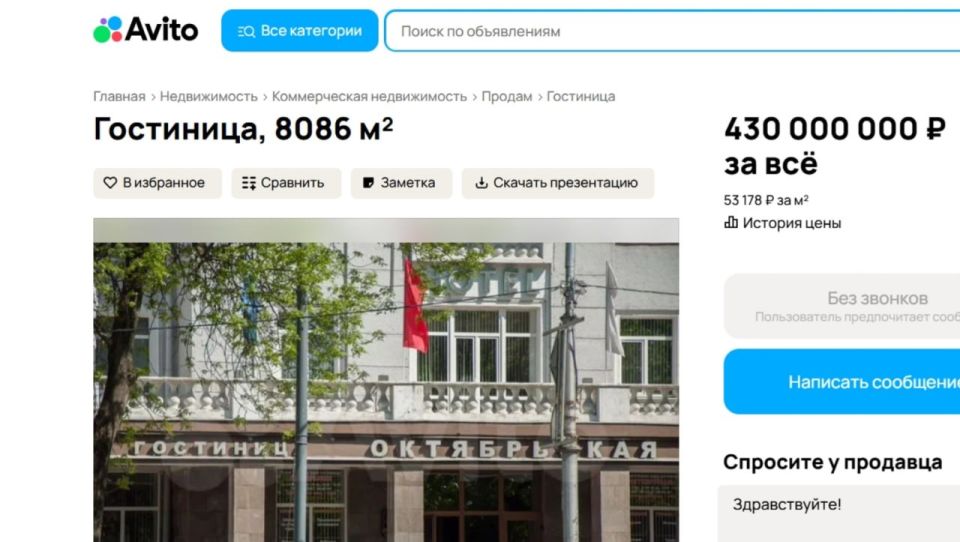
Task: Open Коммерческая недвижимость breadcrumb
Action: (x=369, y=96)
